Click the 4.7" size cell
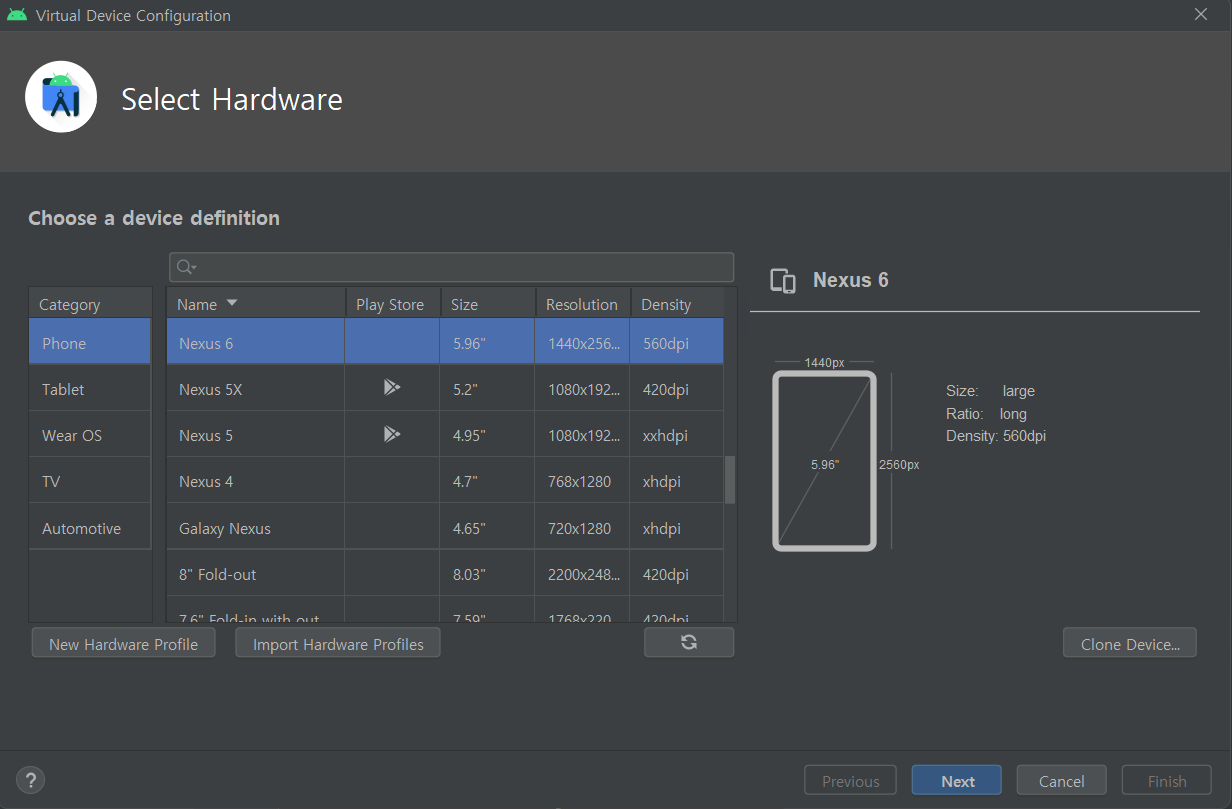1232x809 pixels. [x=487, y=481]
